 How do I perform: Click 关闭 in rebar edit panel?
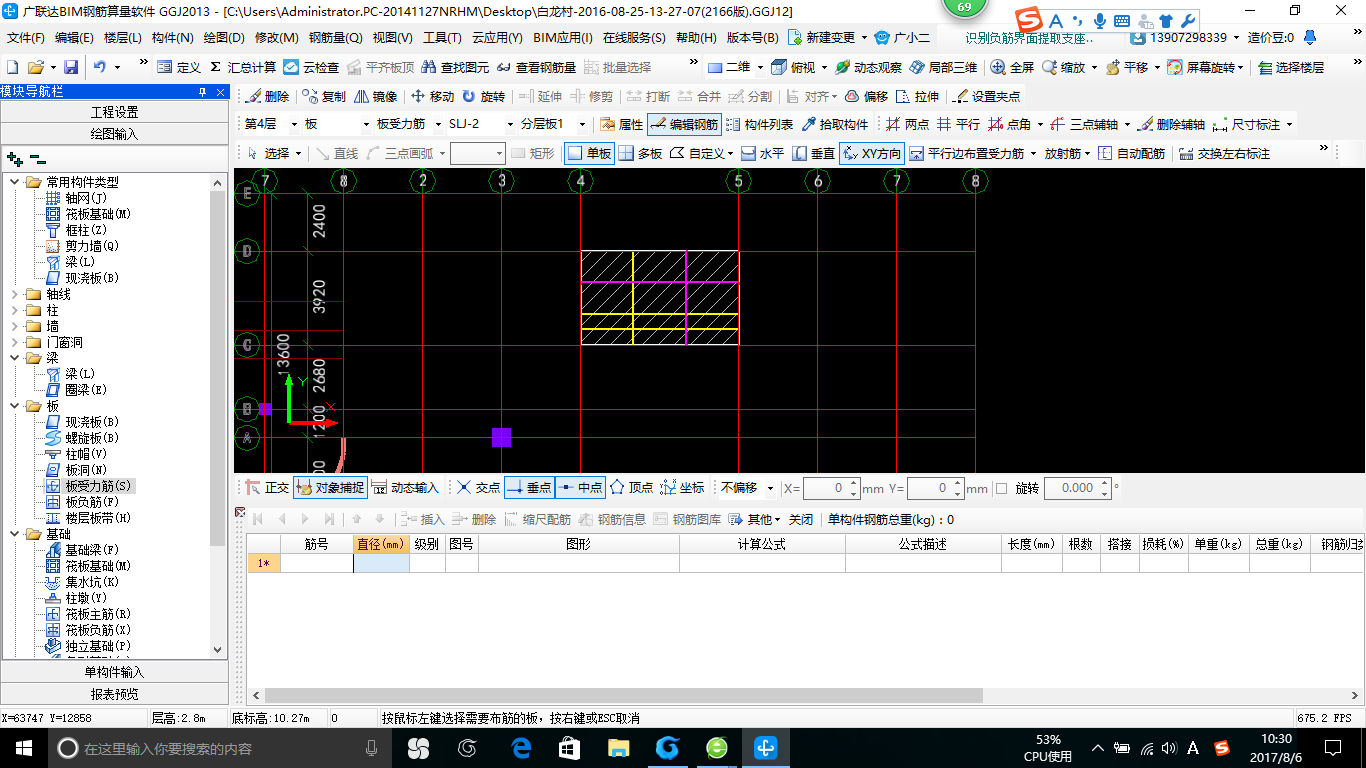click(x=801, y=520)
